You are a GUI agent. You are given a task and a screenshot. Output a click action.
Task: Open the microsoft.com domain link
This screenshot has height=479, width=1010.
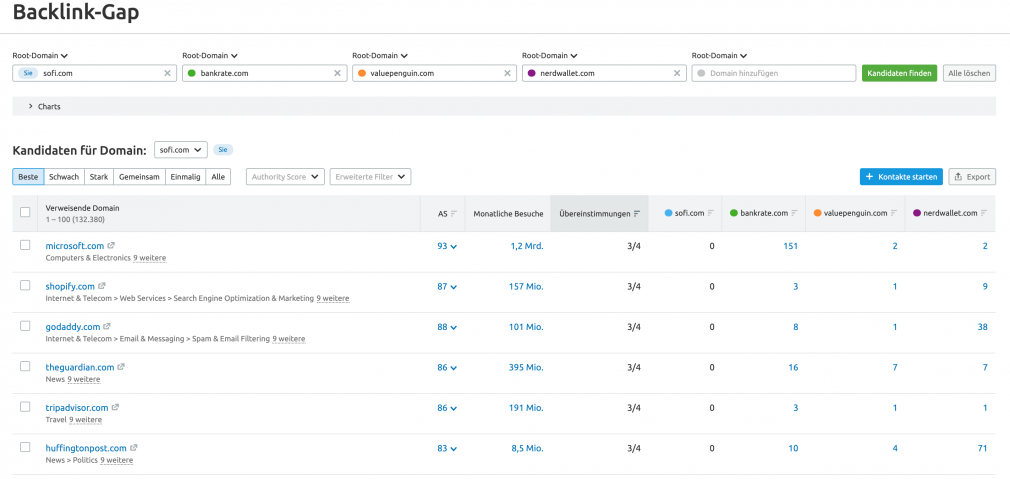(75, 246)
